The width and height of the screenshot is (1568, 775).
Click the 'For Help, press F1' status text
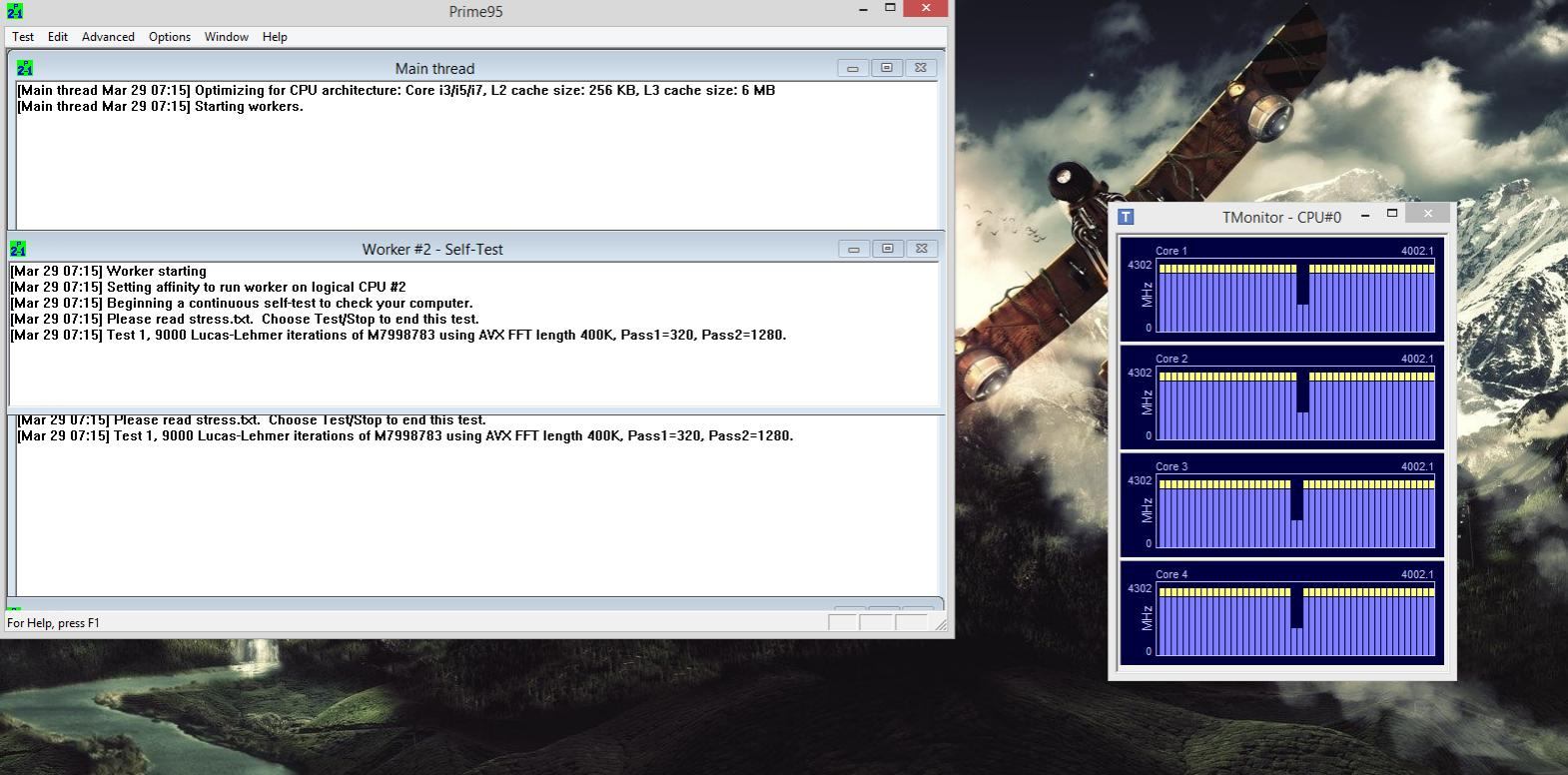coord(54,623)
